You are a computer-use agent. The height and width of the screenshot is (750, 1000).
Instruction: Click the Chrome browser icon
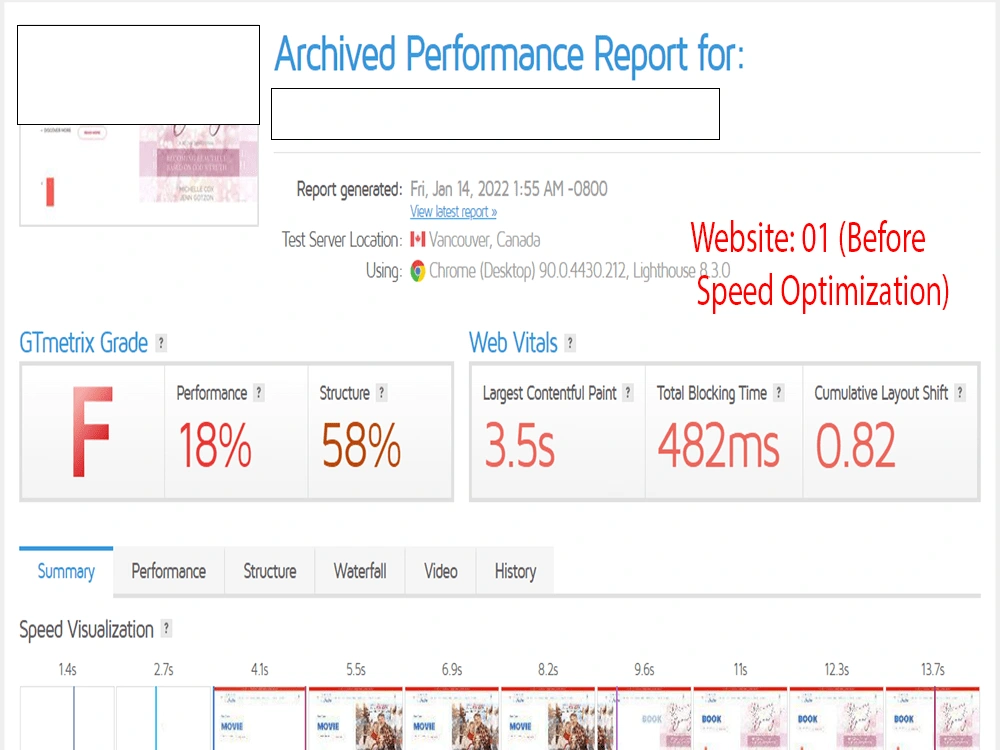coord(418,271)
